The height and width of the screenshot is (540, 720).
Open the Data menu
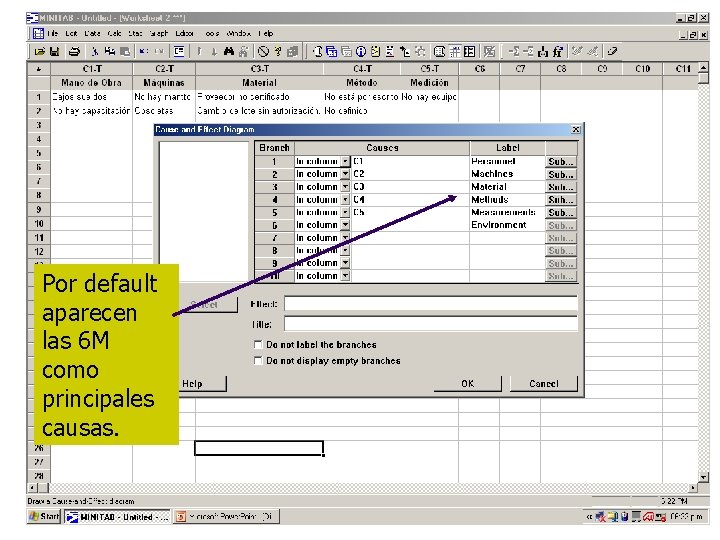tap(92, 34)
